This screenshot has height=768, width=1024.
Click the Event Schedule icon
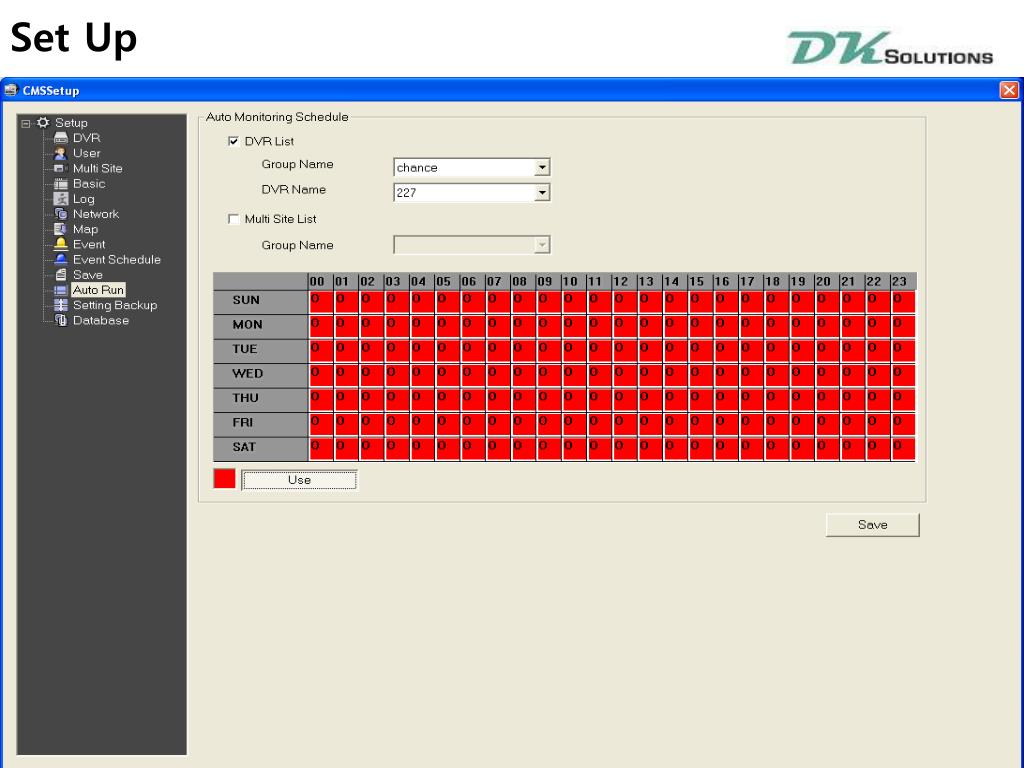coord(61,259)
